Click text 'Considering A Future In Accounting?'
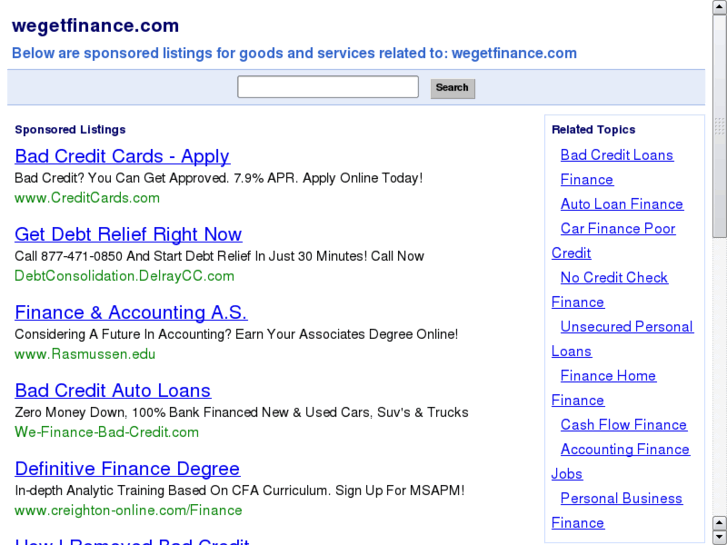The width and height of the screenshot is (727, 545). [123, 334]
